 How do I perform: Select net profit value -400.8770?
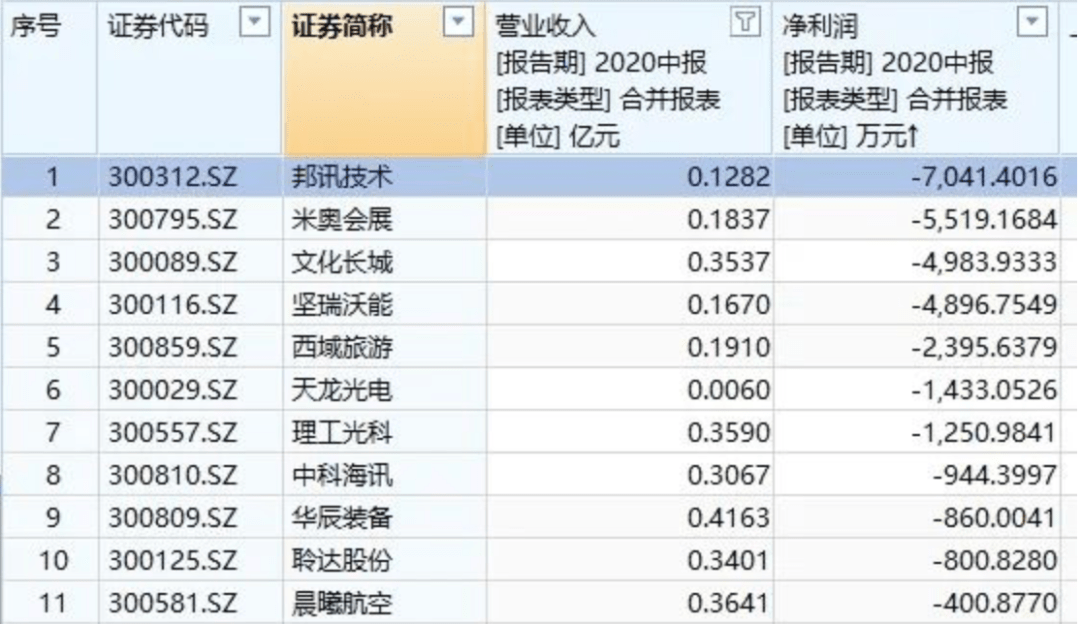(995, 604)
